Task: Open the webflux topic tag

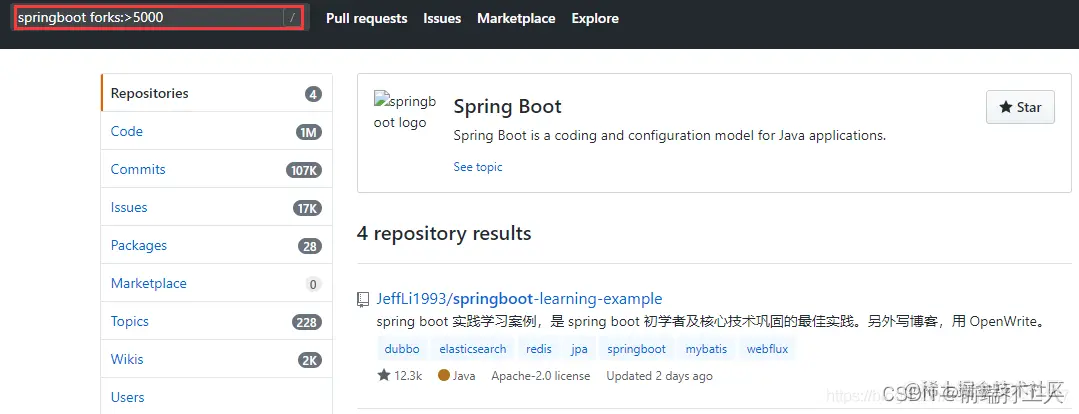Action: (x=767, y=349)
